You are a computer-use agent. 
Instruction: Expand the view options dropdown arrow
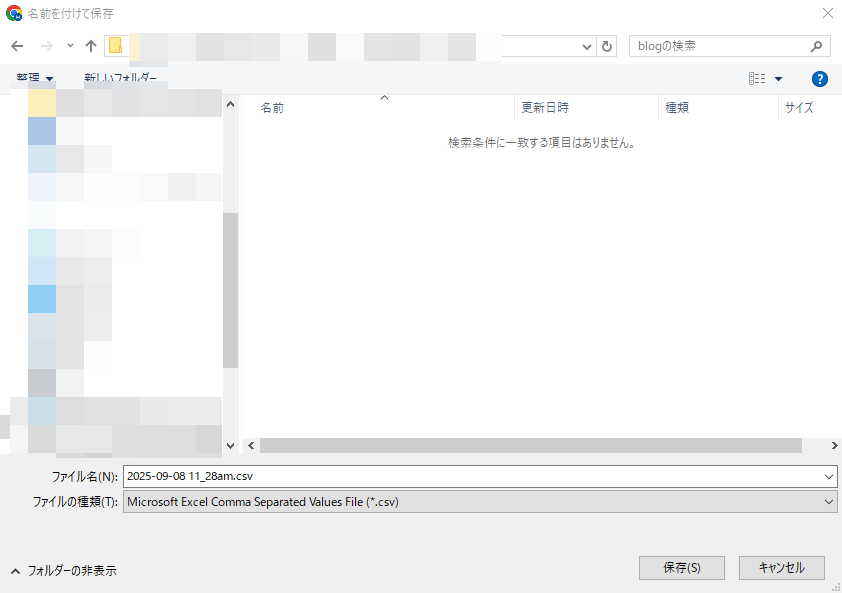(x=779, y=79)
